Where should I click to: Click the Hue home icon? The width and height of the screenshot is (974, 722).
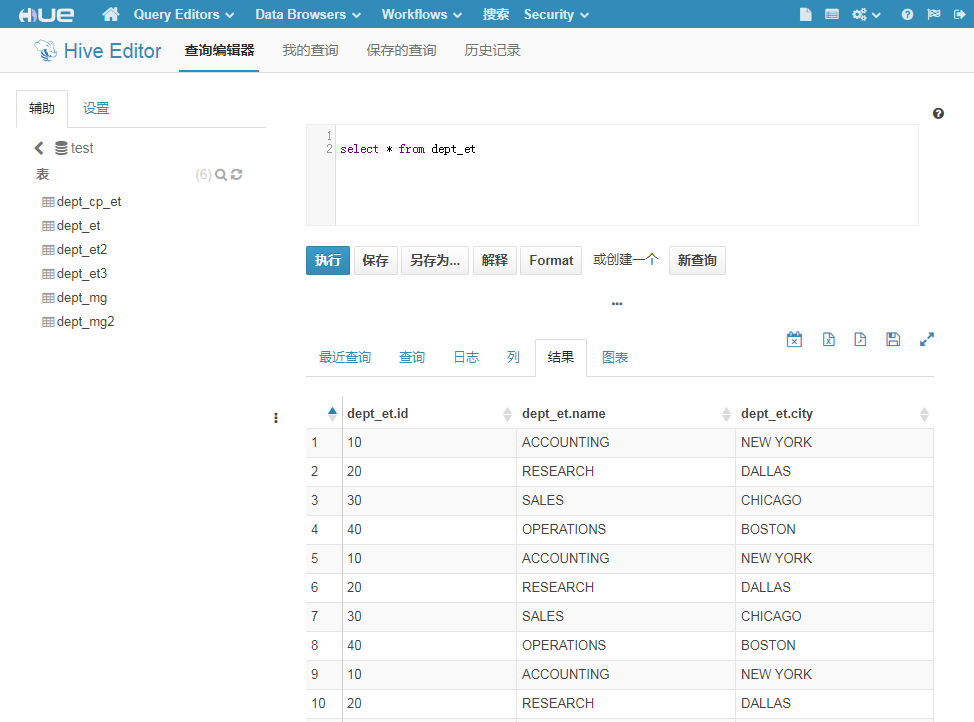(111, 14)
